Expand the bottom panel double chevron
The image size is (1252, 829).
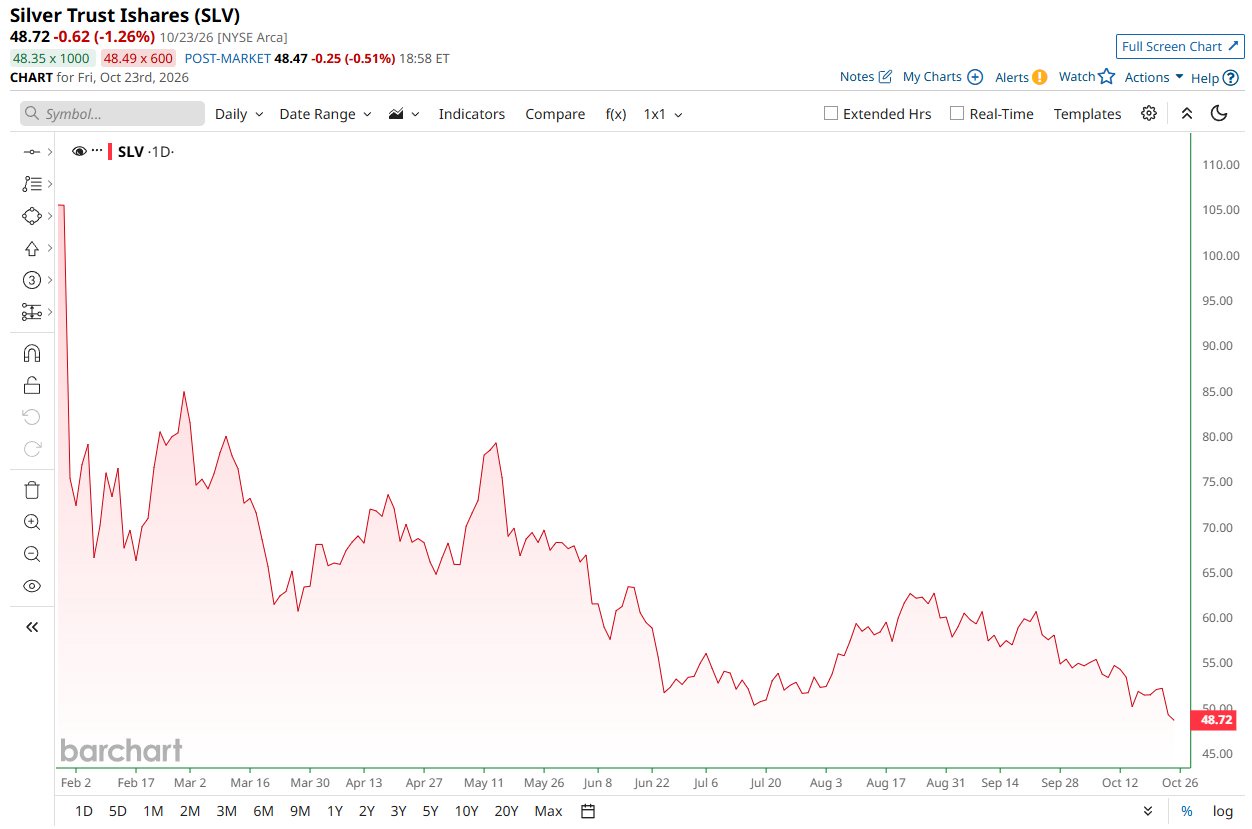[1147, 811]
